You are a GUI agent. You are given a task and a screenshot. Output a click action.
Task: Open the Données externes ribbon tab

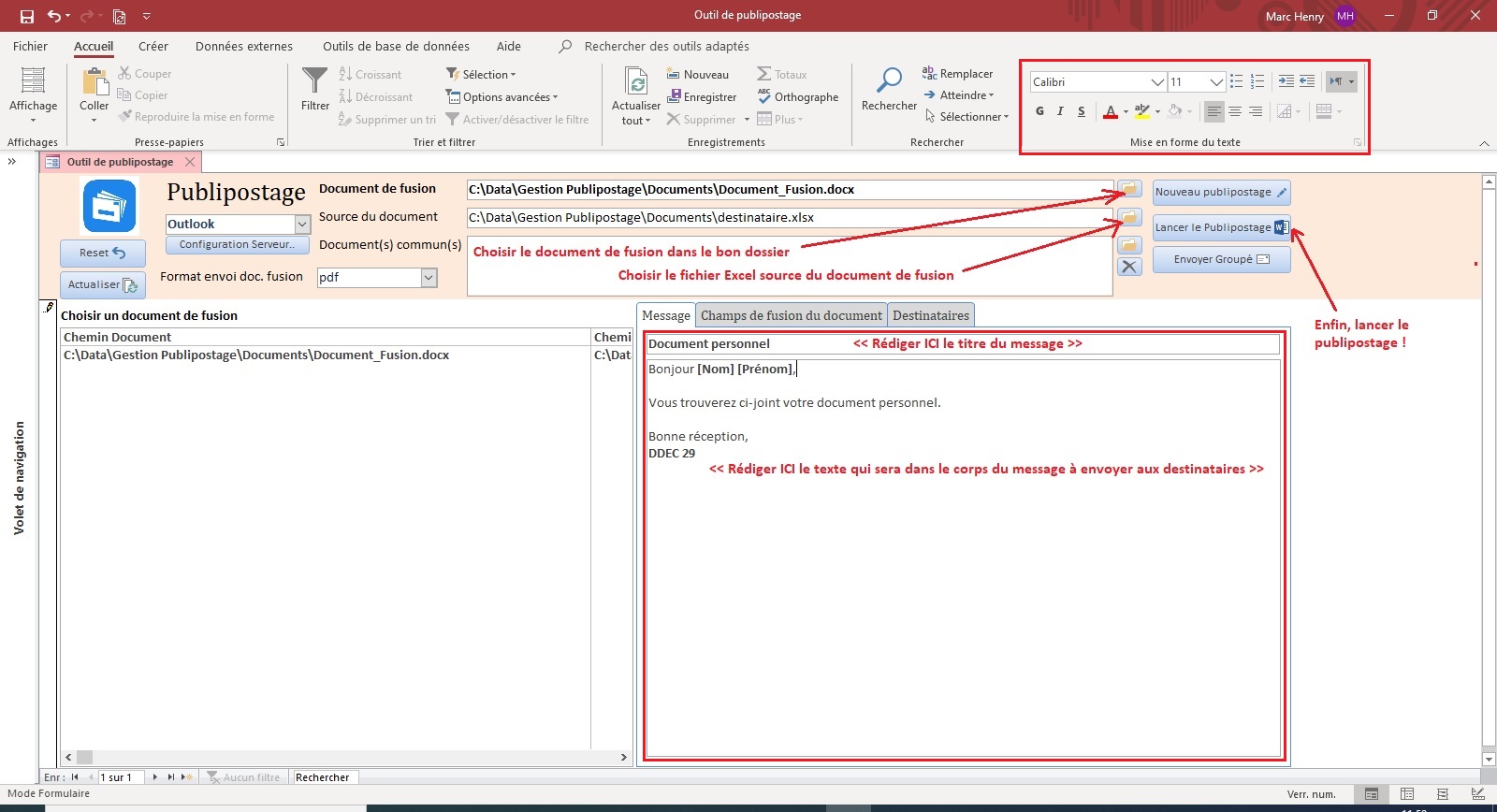[243, 46]
